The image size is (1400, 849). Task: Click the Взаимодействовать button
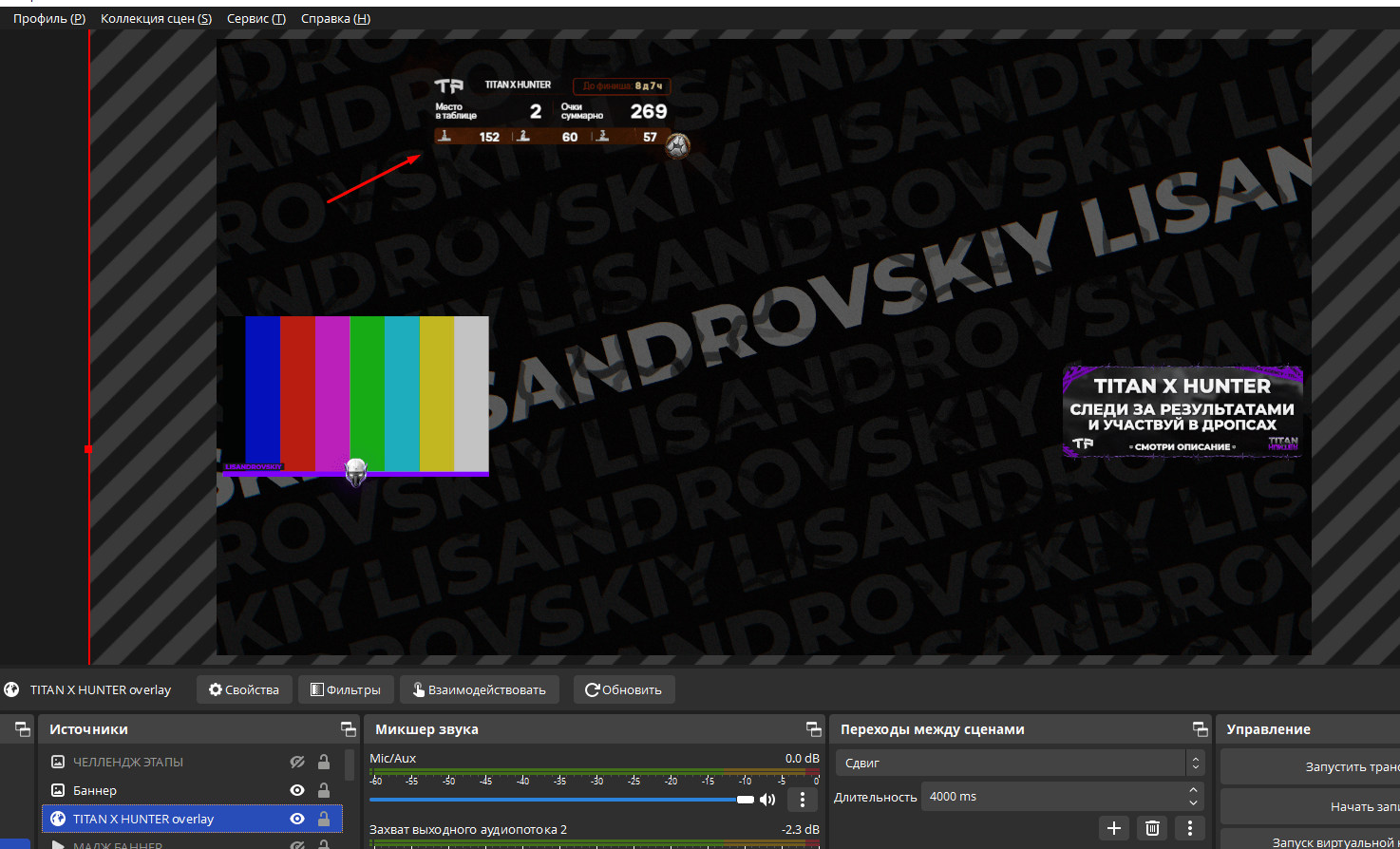coord(480,689)
